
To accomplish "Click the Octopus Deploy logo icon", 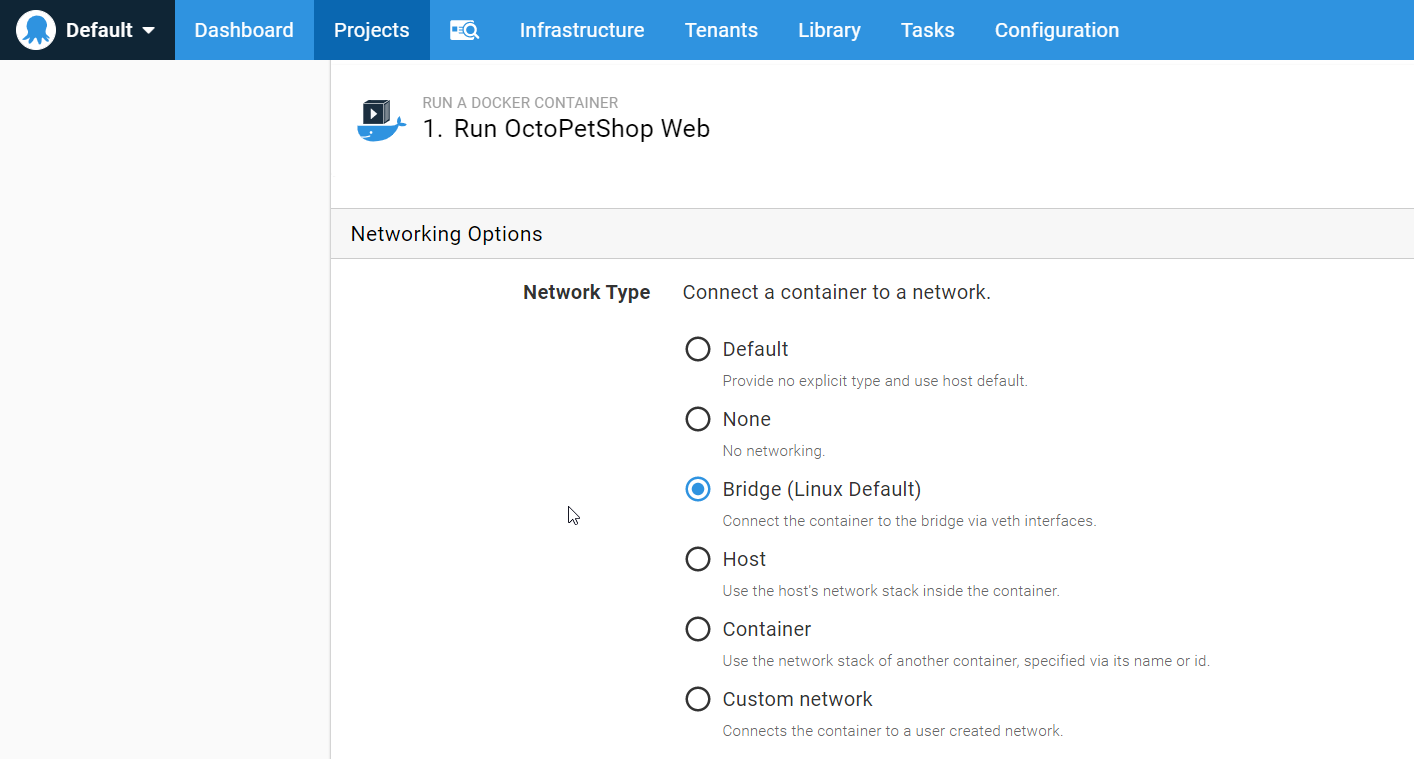I will coord(36,30).
